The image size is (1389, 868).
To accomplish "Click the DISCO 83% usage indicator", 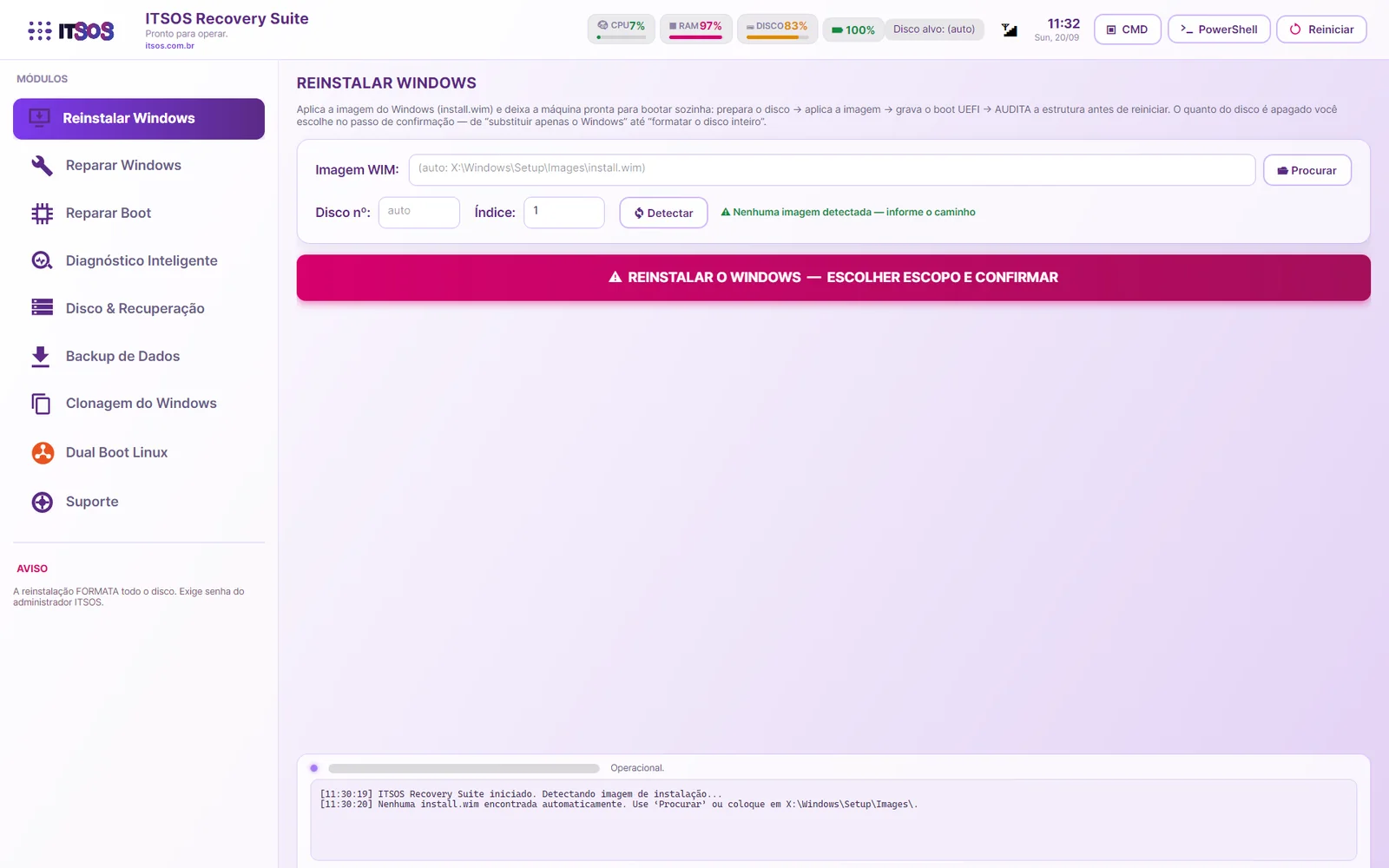I will (x=777, y=29).
